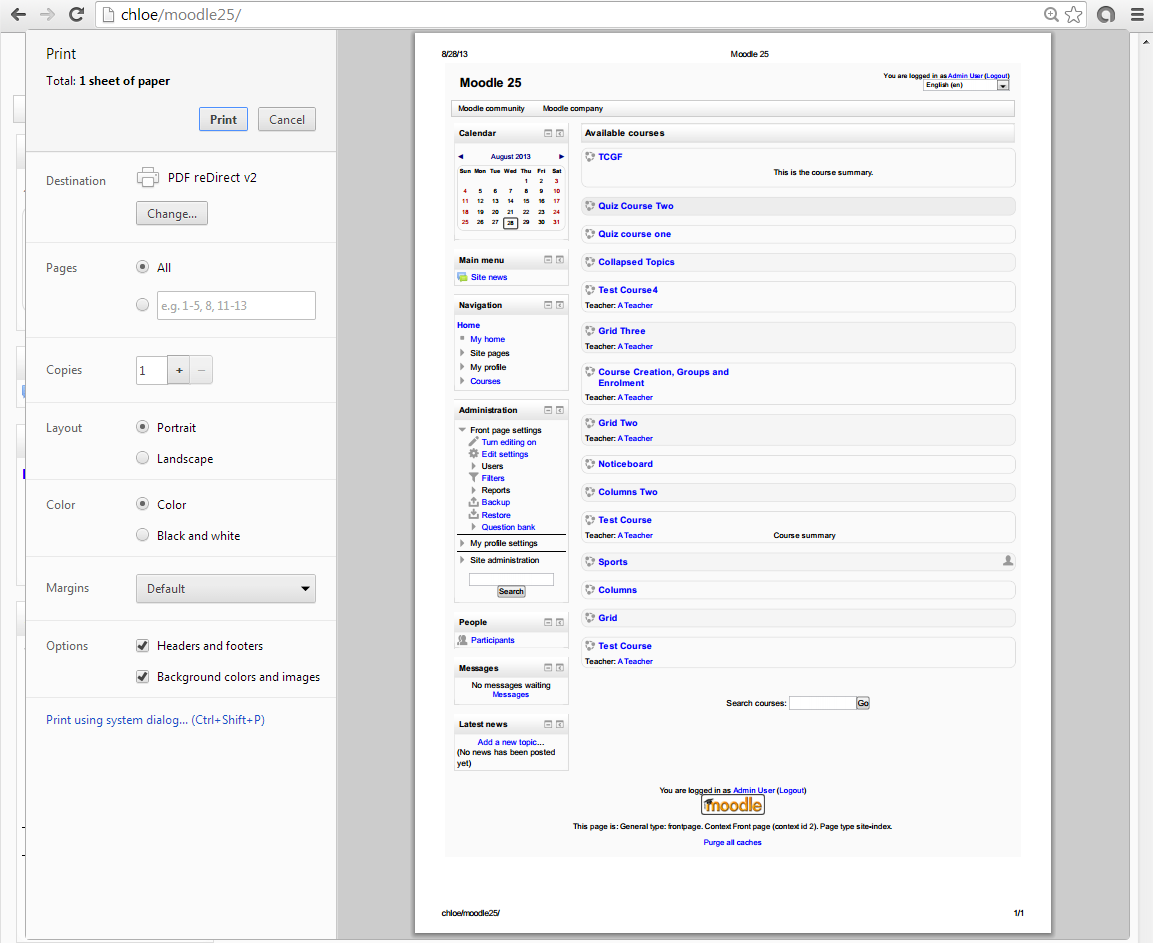Increase copies with plus button

point(179,370)
